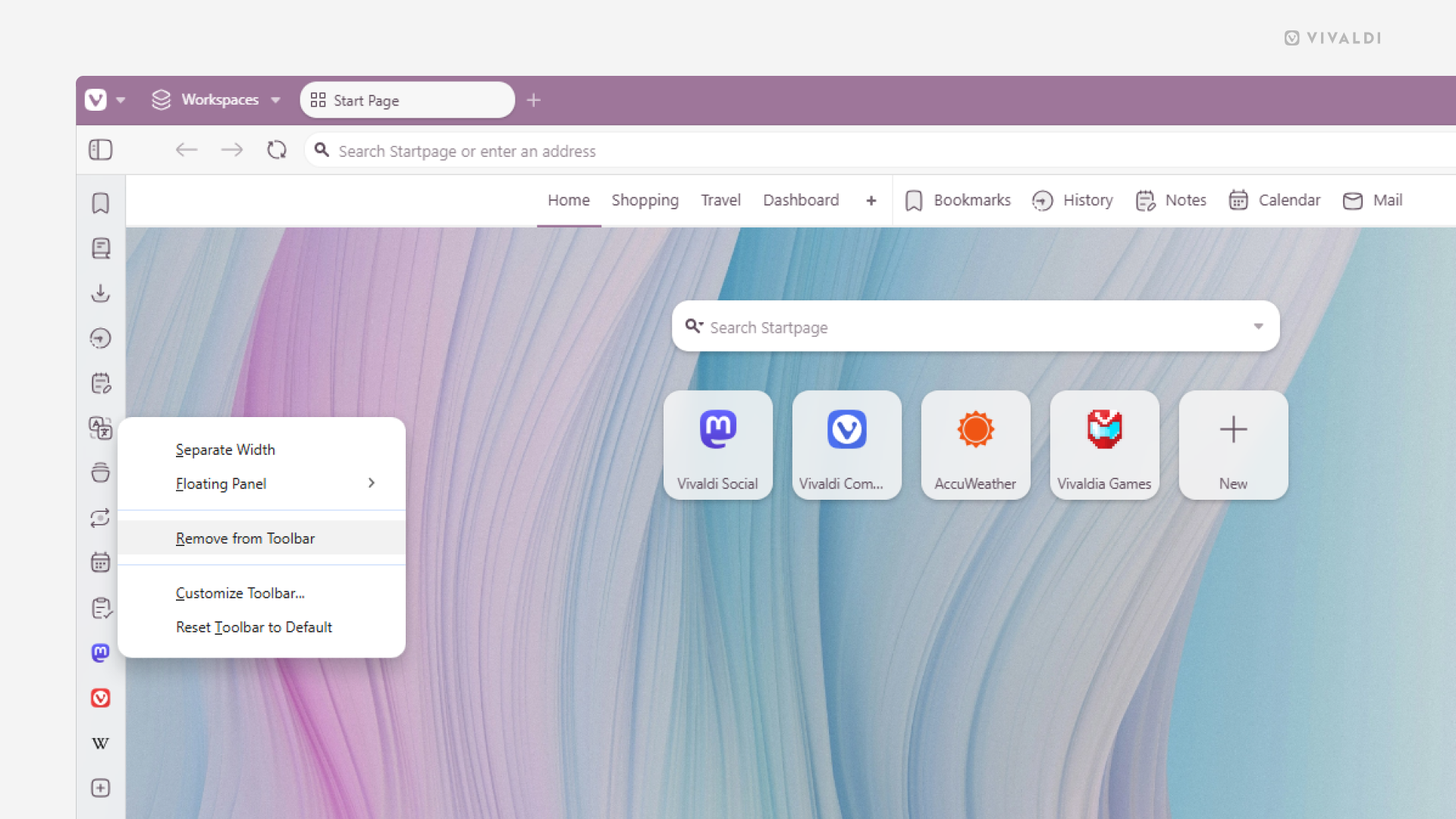Open Workspaces dropdown menu
Image resolution: width=1456 pixels, height=819 pixels.
[275, 100]
